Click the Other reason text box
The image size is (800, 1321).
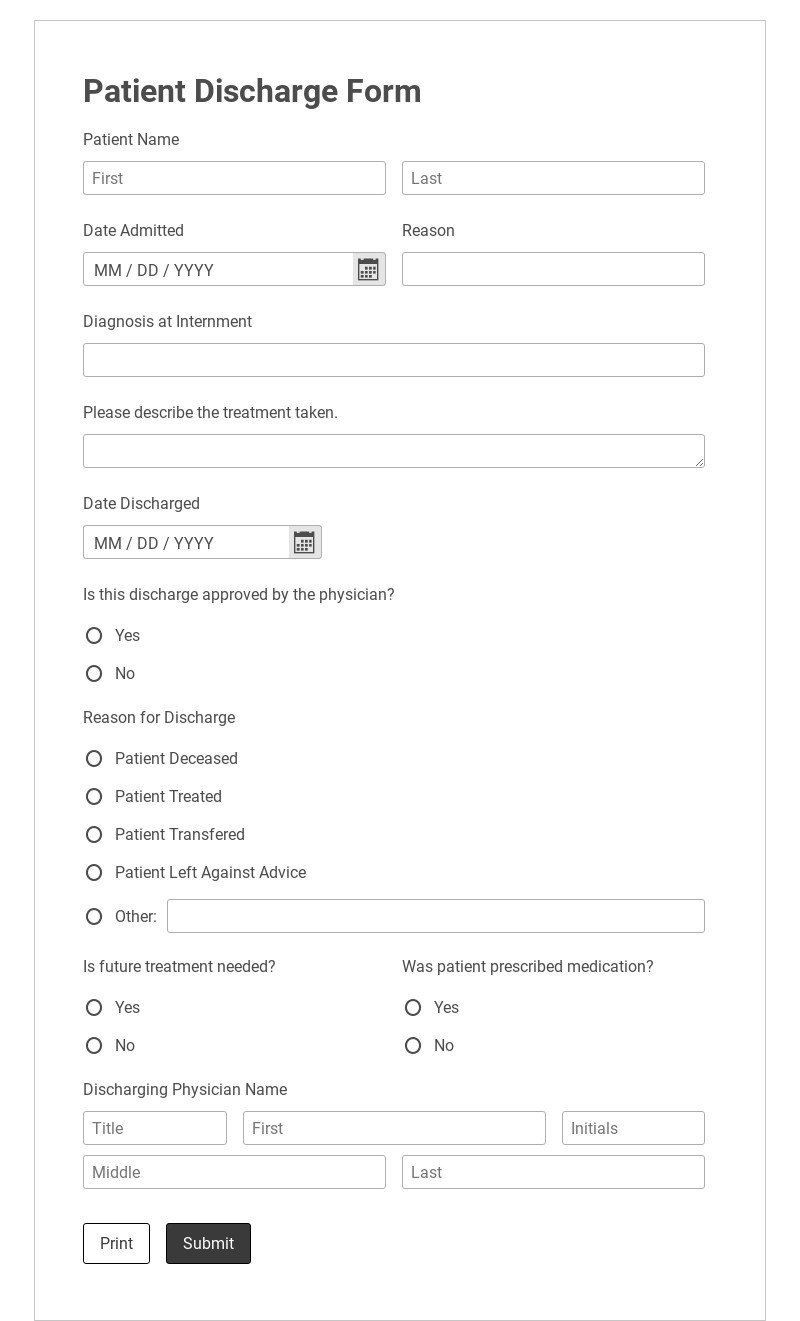point(436,916)
